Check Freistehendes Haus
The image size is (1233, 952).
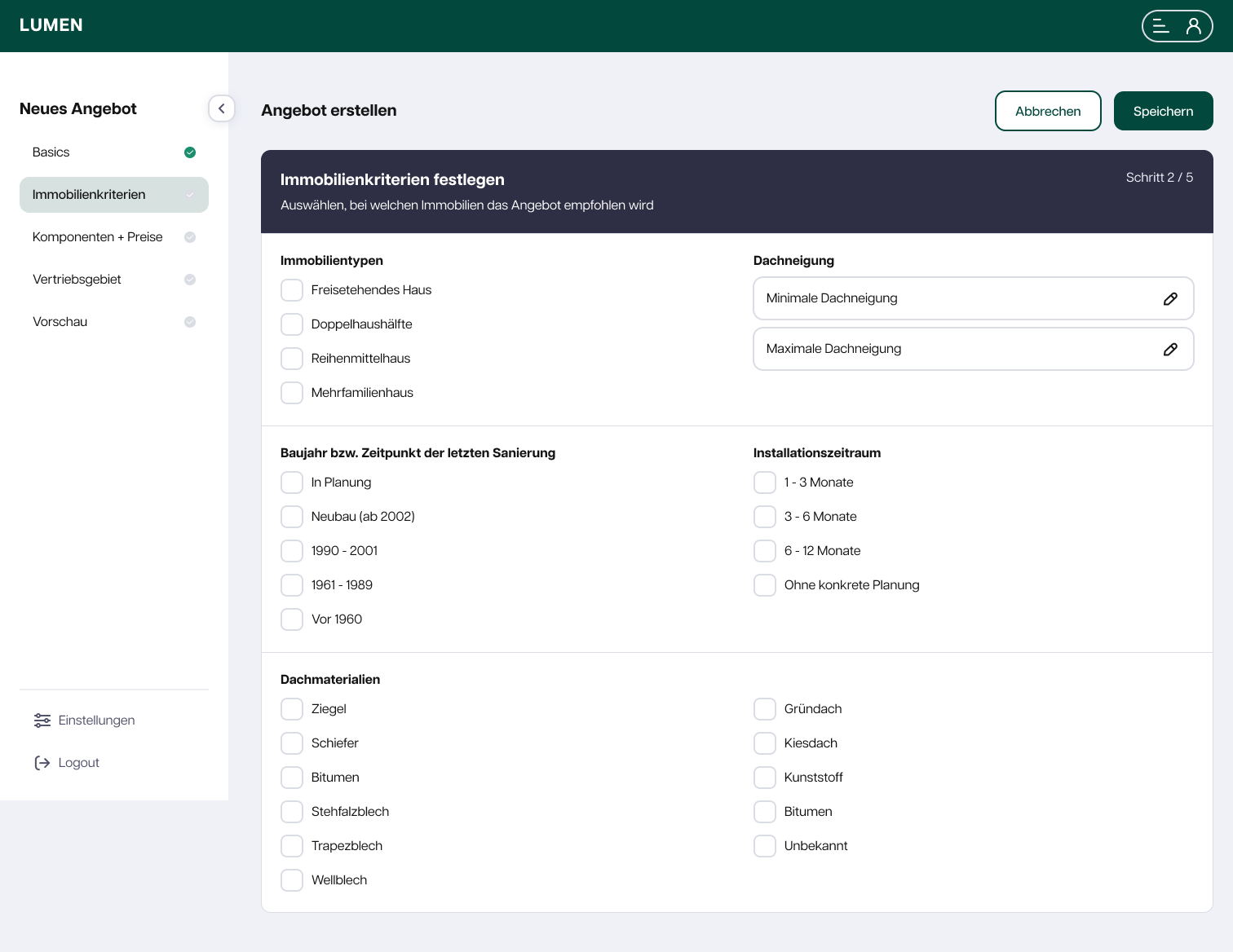(292, 290)
